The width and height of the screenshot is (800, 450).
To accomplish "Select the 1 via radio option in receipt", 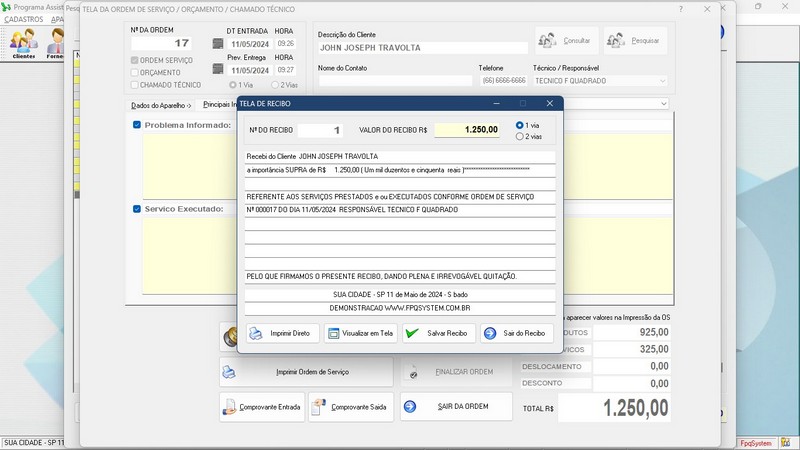I will coord(520,125).
